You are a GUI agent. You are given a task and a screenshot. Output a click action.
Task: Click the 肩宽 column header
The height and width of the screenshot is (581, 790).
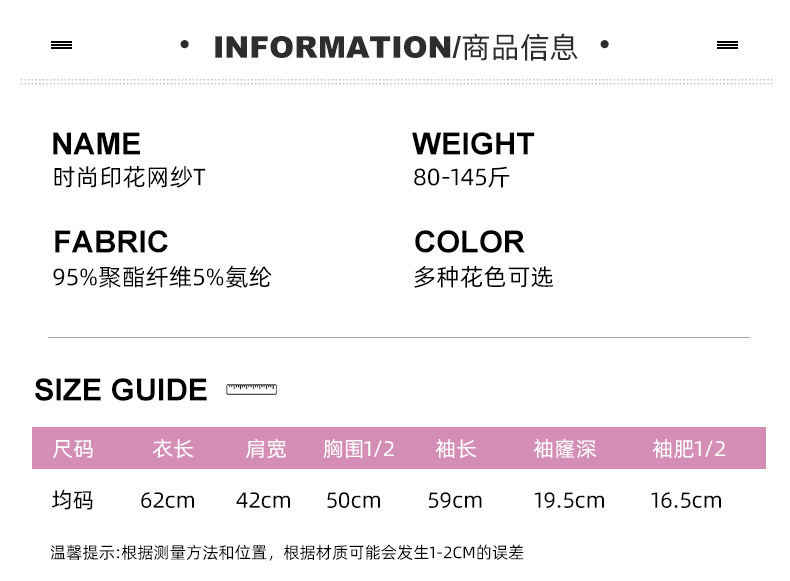click(265, 449)
